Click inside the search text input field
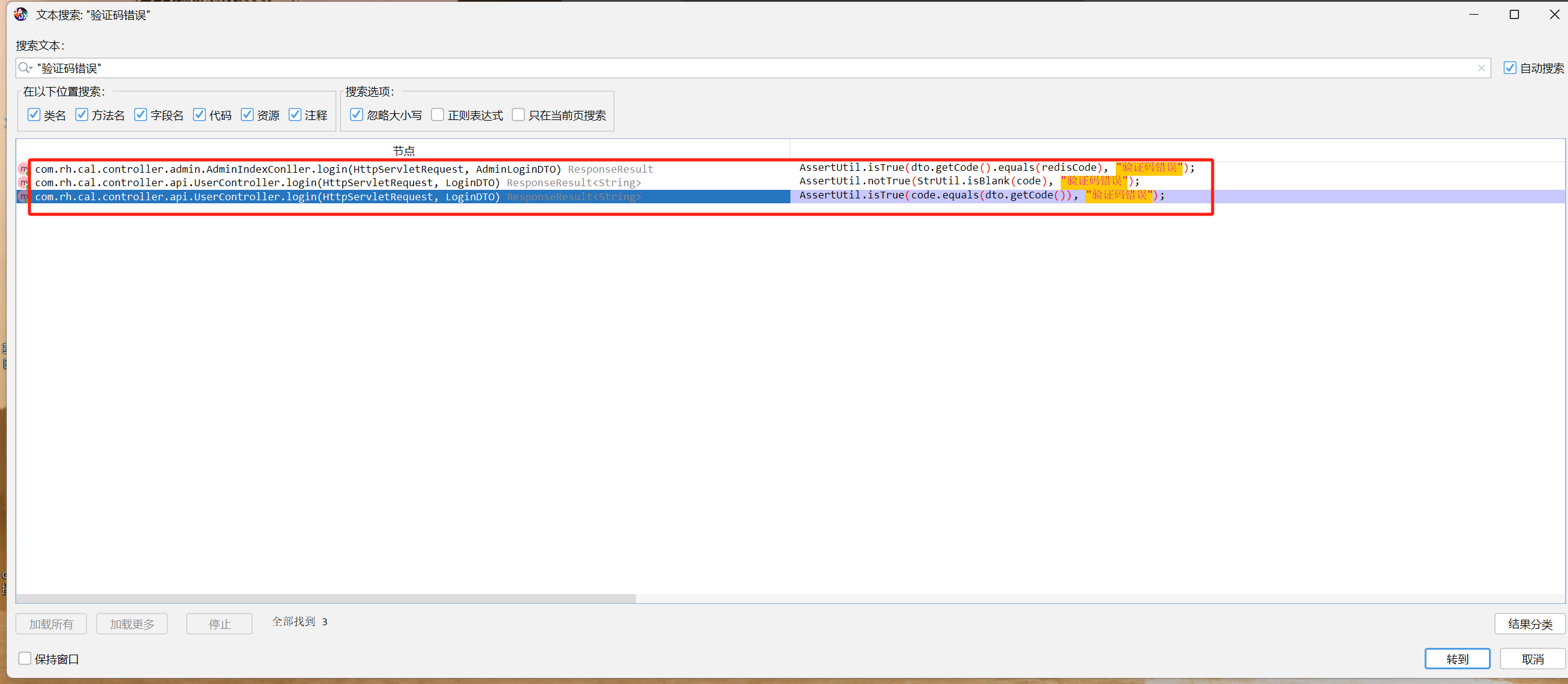 click(735, 68)
